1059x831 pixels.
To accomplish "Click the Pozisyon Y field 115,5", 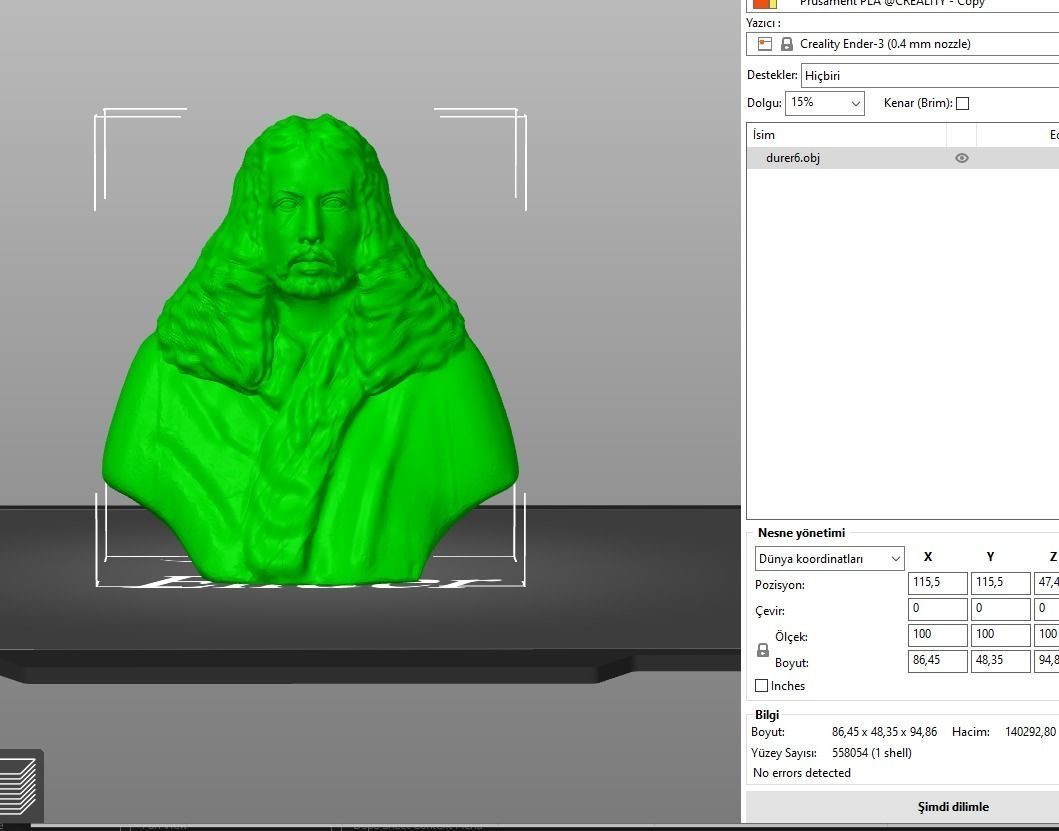I will point(1000,583).
